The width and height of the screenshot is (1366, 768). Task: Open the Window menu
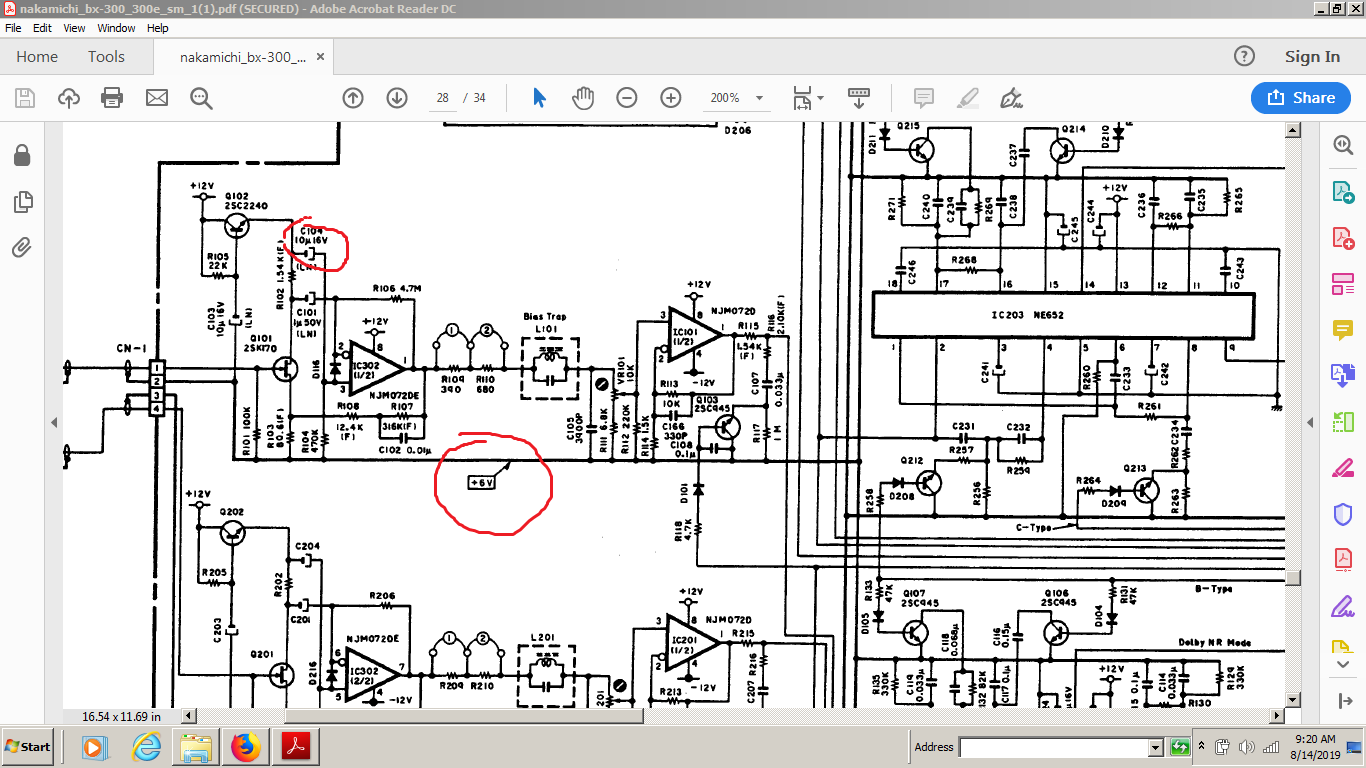[x=117, y=28]
